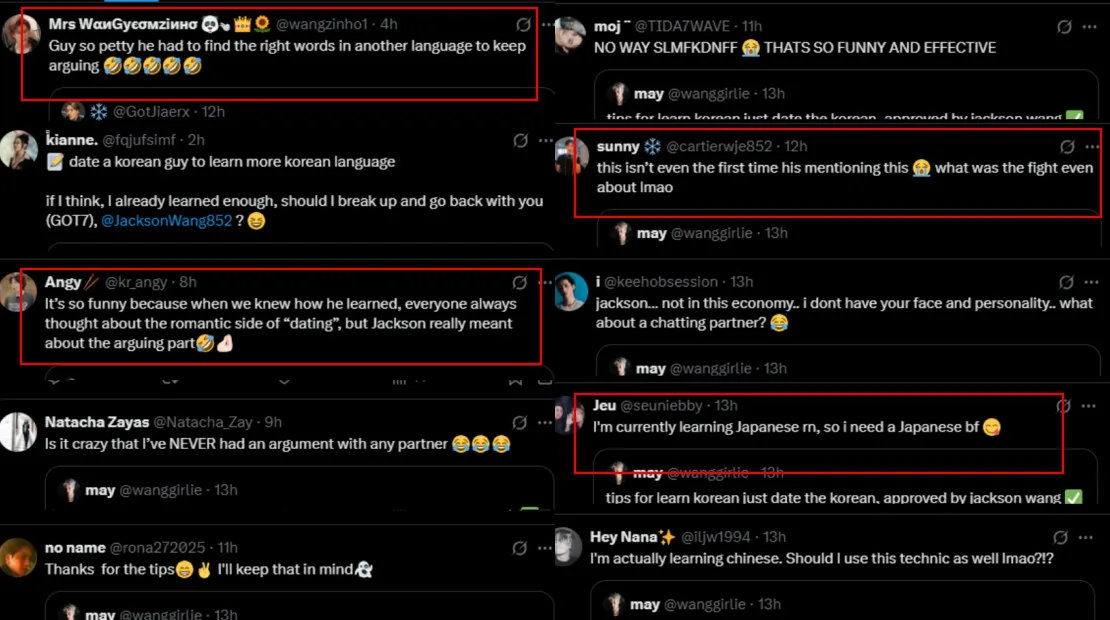Click the Grok icon on Hey Nana's tweet
The height and width of the screenshot is (620, 1110).
(x=1065, y=538)
